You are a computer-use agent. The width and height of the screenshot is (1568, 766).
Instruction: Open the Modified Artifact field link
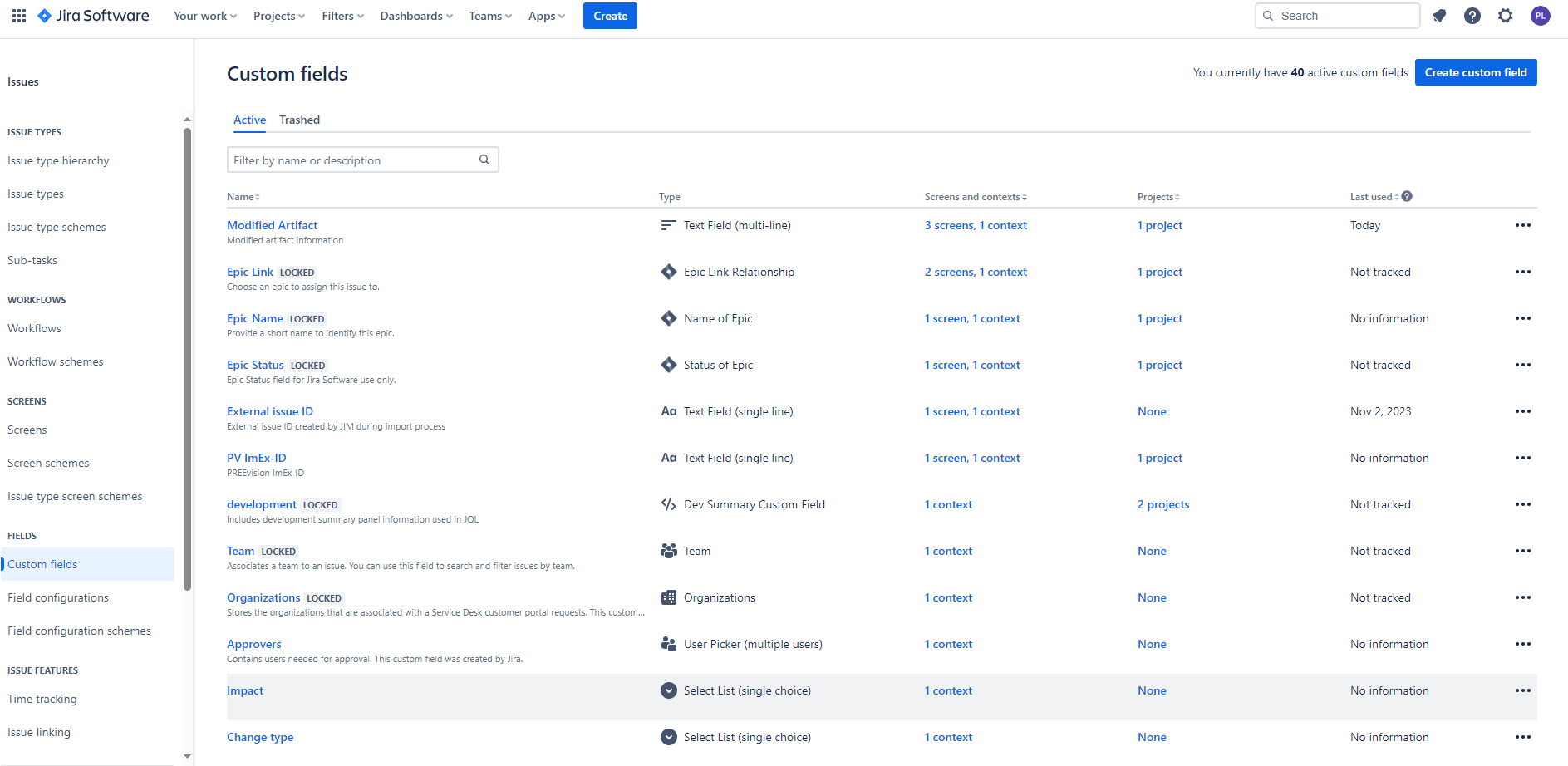point(273,225)
